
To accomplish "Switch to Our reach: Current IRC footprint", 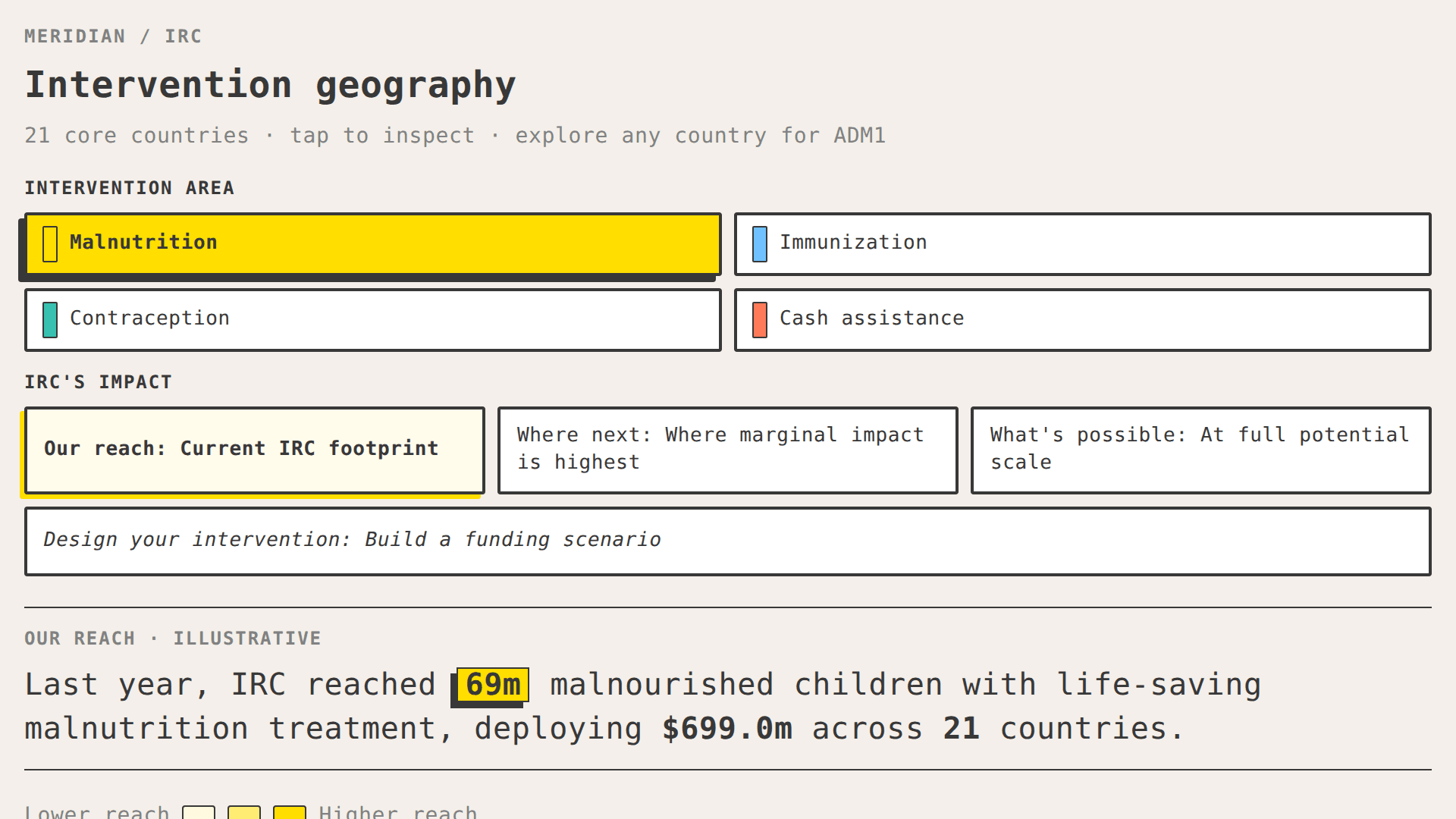I will 254,450.
